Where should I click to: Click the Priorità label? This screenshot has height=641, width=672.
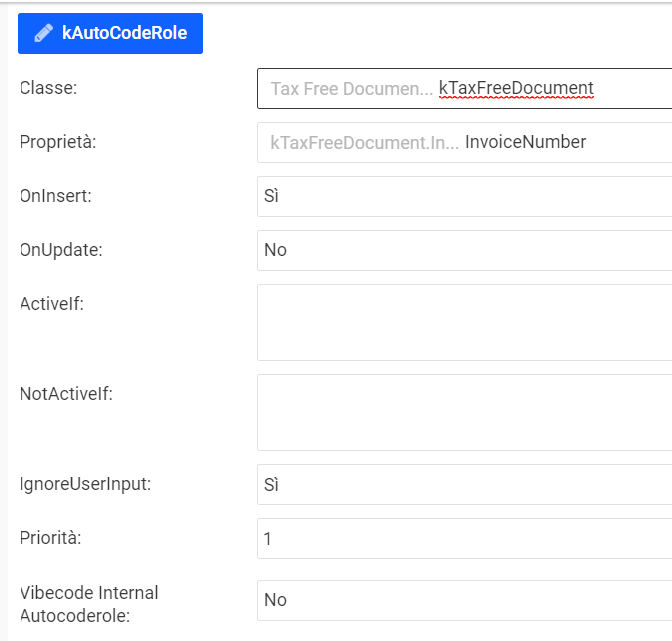pyautogui.click(x=51, y=538)
